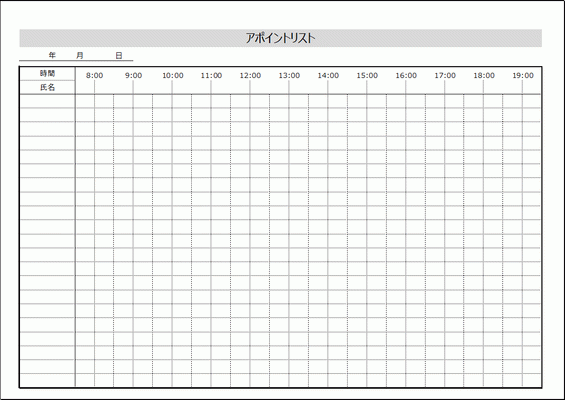Select the 13:00 time column header
565x400 pixels.
(x=289, y=75)
